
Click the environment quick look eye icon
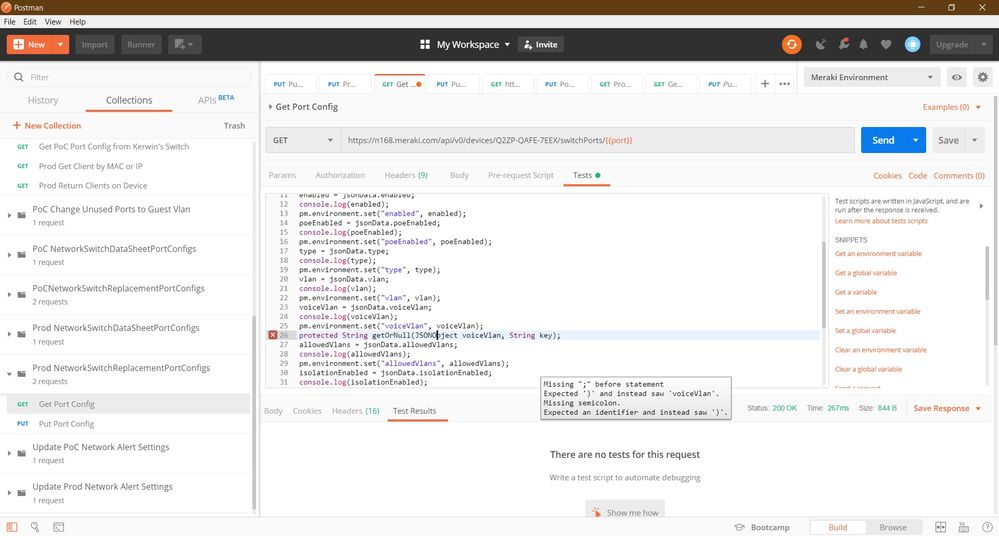click(x=956, y=77)
